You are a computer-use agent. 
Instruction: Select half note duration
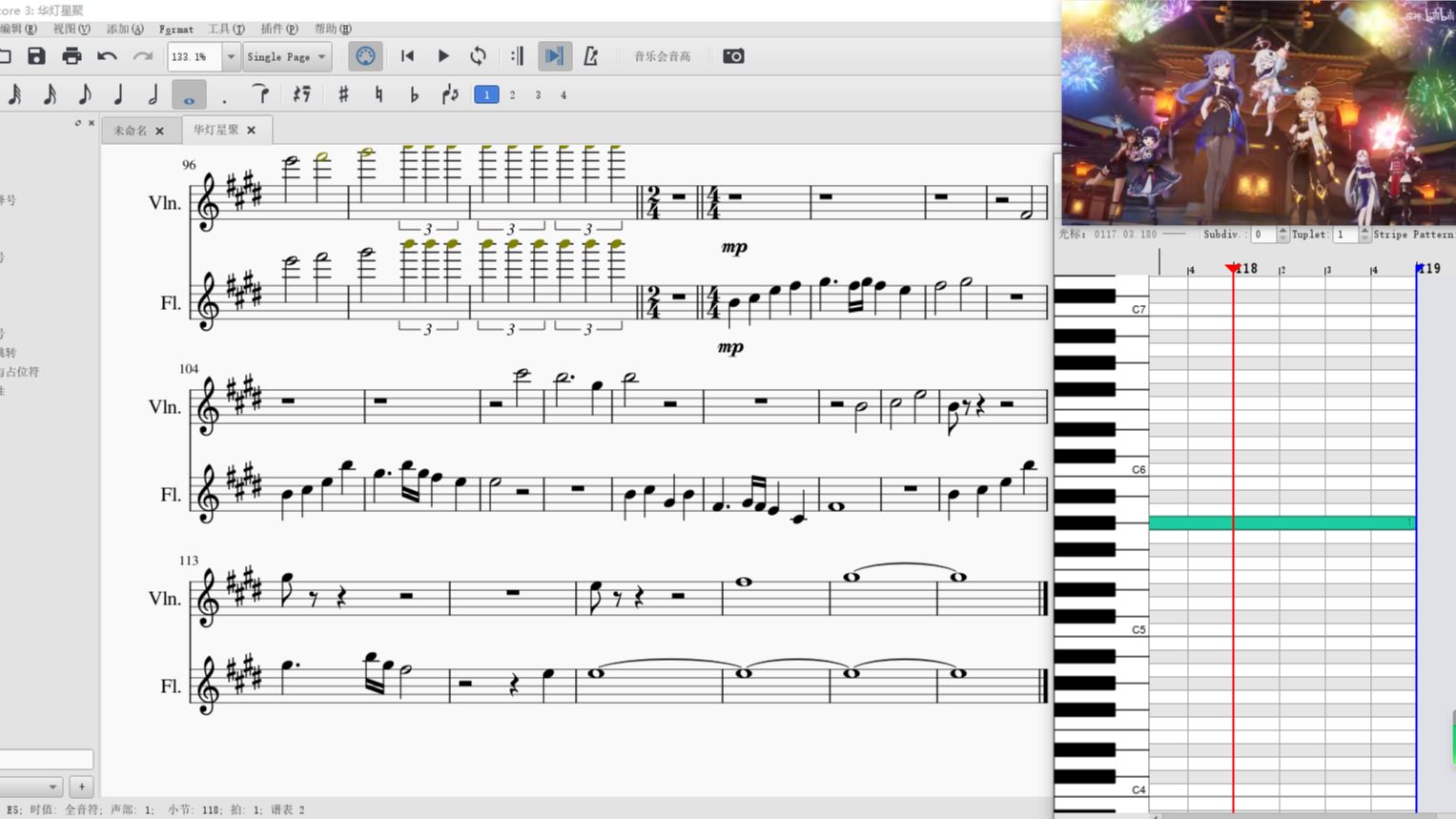[x=154, y=94]
